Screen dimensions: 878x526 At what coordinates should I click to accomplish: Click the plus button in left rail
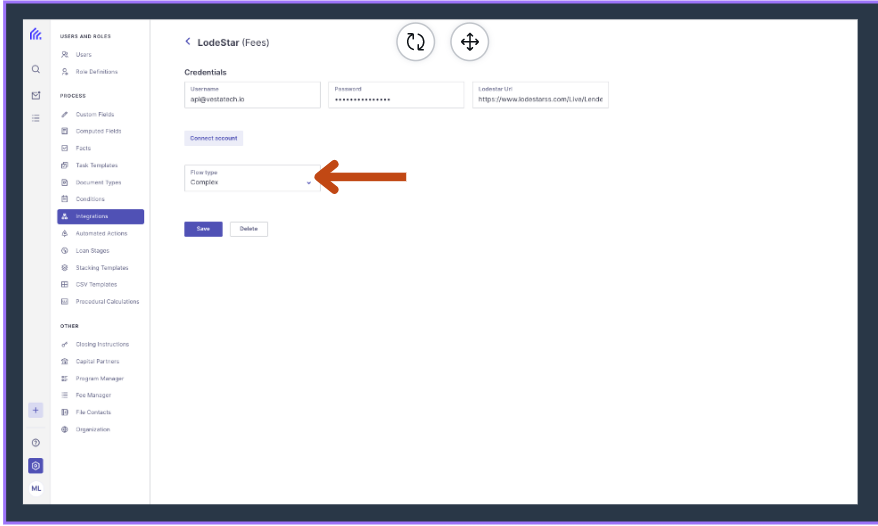point(35,410)
